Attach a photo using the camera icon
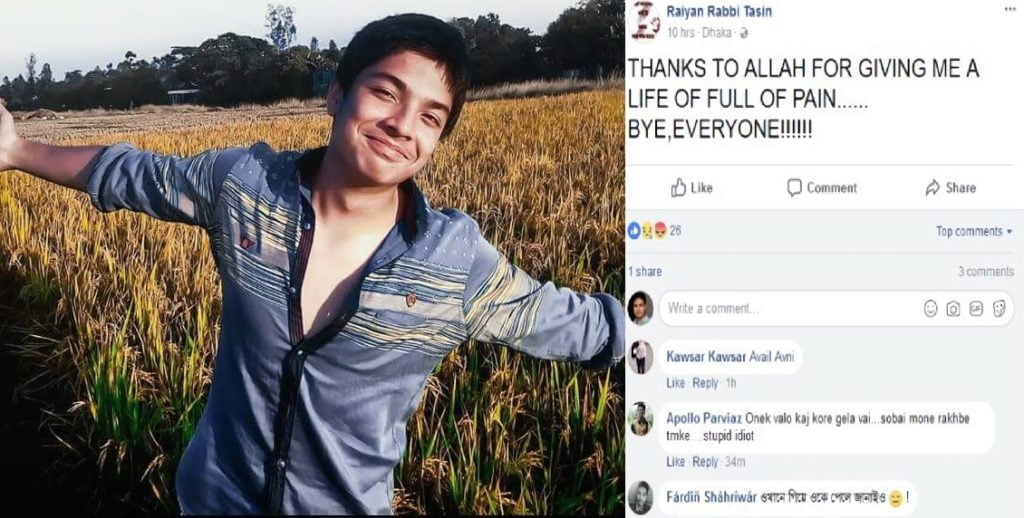Viewport: 1024px width, 518px height. pos(953,309)
